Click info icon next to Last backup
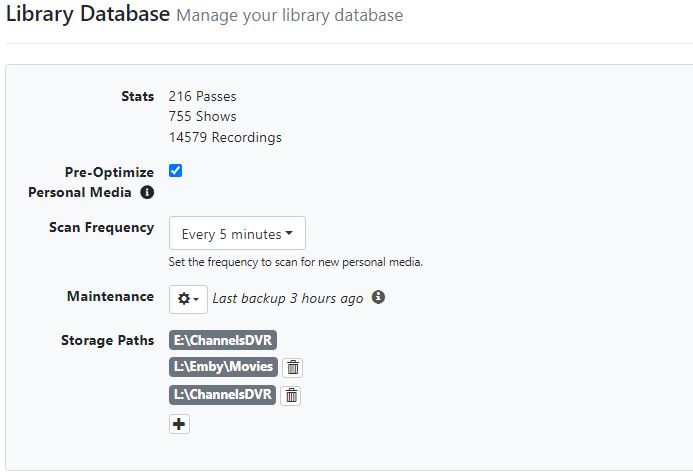The image size is (693, 472). (378, 298)
